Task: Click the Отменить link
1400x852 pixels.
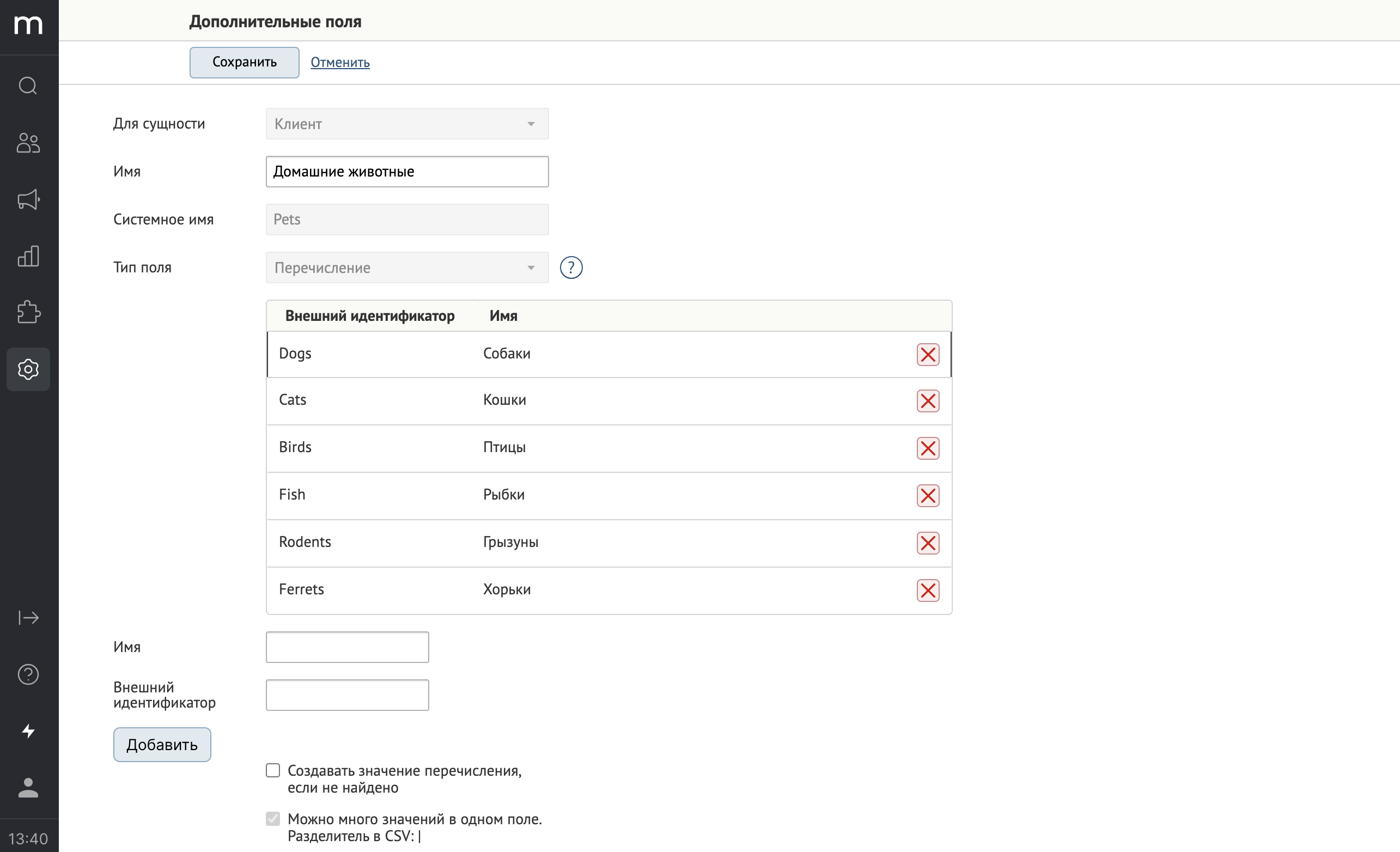Action: tap(340, 63)
